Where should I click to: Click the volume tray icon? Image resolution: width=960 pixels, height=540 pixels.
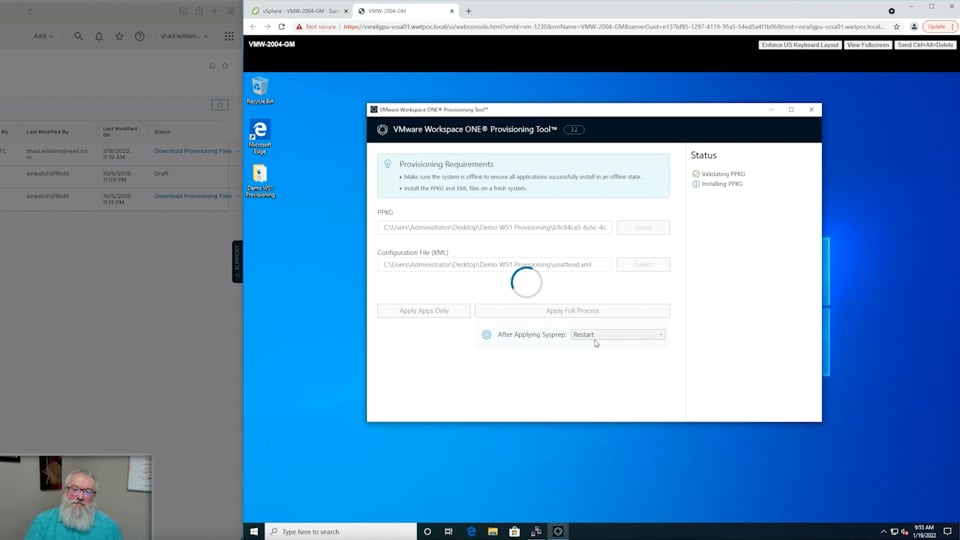904,531
